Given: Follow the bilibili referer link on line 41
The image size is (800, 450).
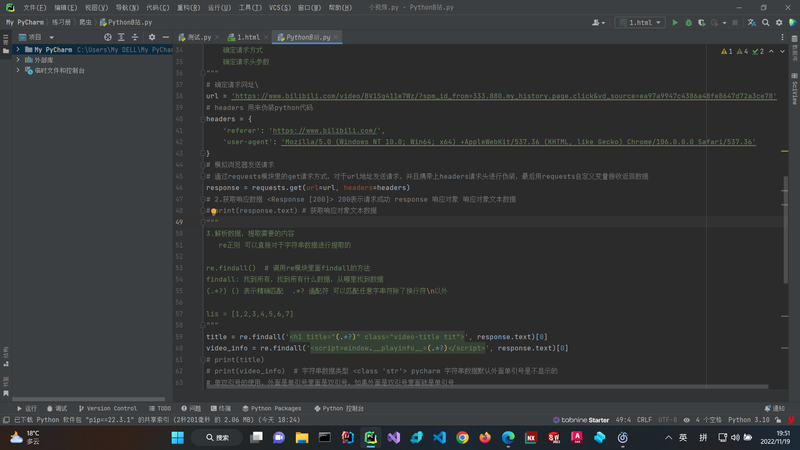Looking at the screenshot, I should [x=325, y=131].
